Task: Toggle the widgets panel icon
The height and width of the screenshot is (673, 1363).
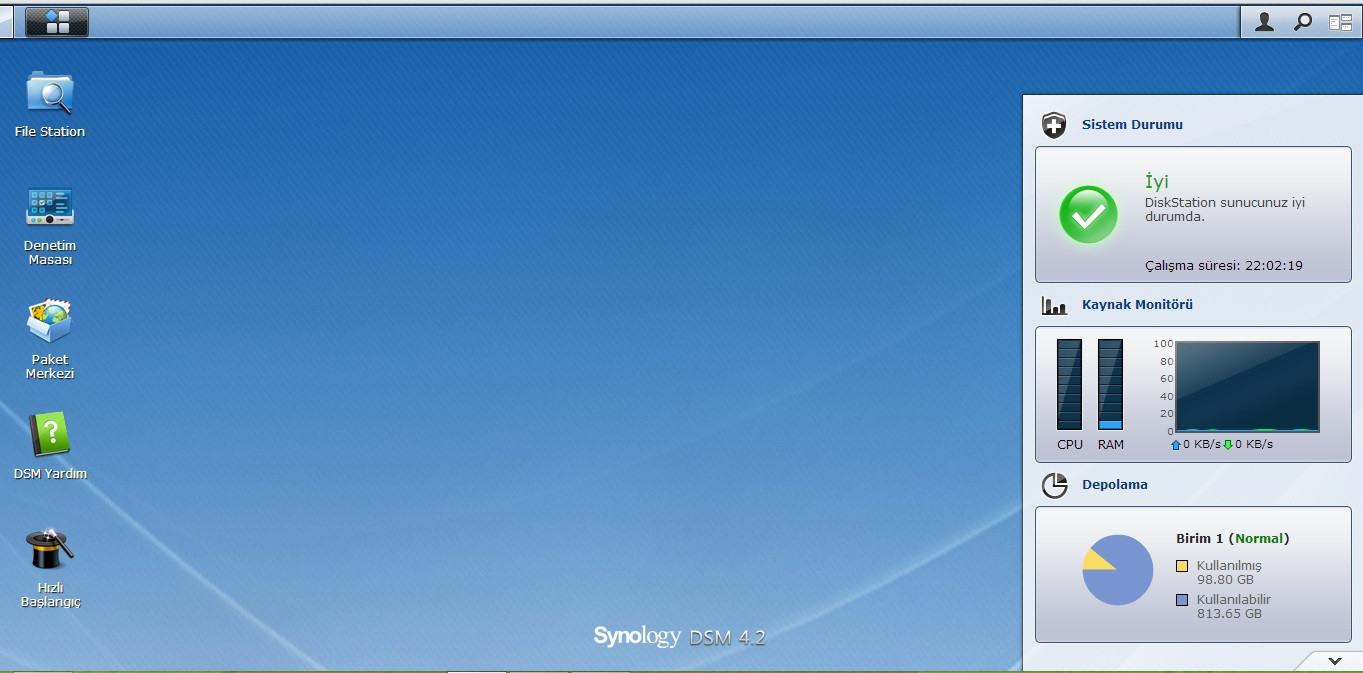Action: [1340, 22]
